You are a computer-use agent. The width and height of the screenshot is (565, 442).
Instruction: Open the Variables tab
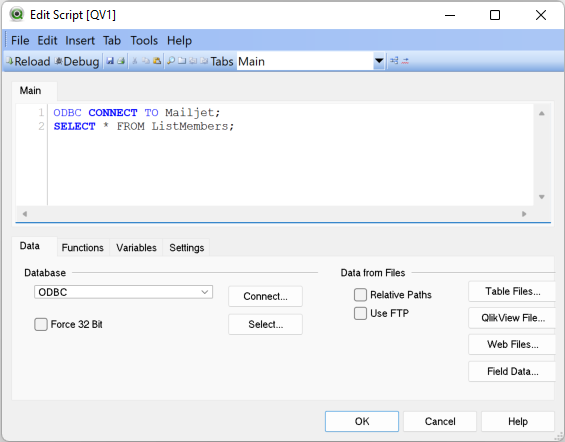pyautogui.click(x=136, y=248)
